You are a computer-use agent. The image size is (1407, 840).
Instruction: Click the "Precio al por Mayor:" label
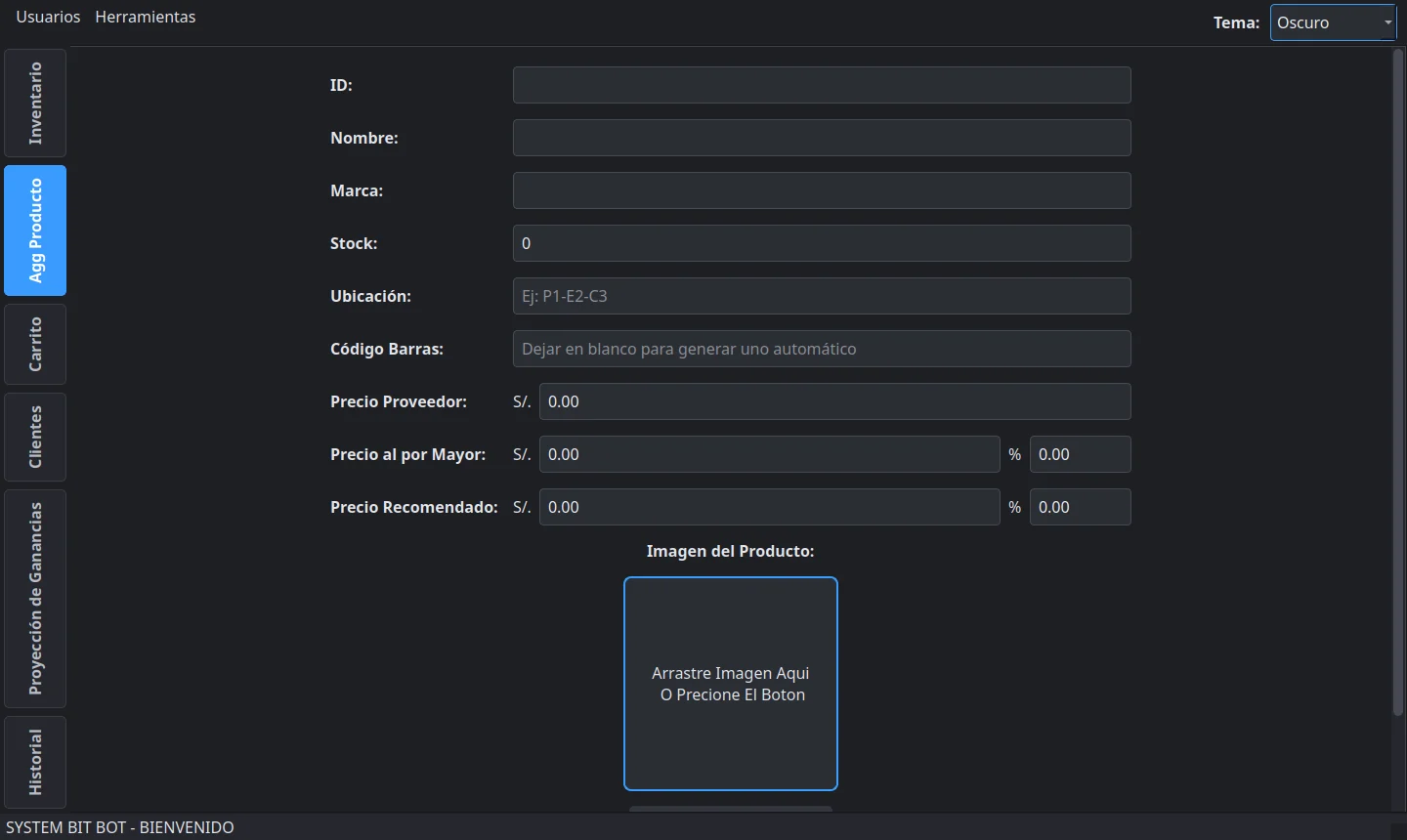click(407, 454)
